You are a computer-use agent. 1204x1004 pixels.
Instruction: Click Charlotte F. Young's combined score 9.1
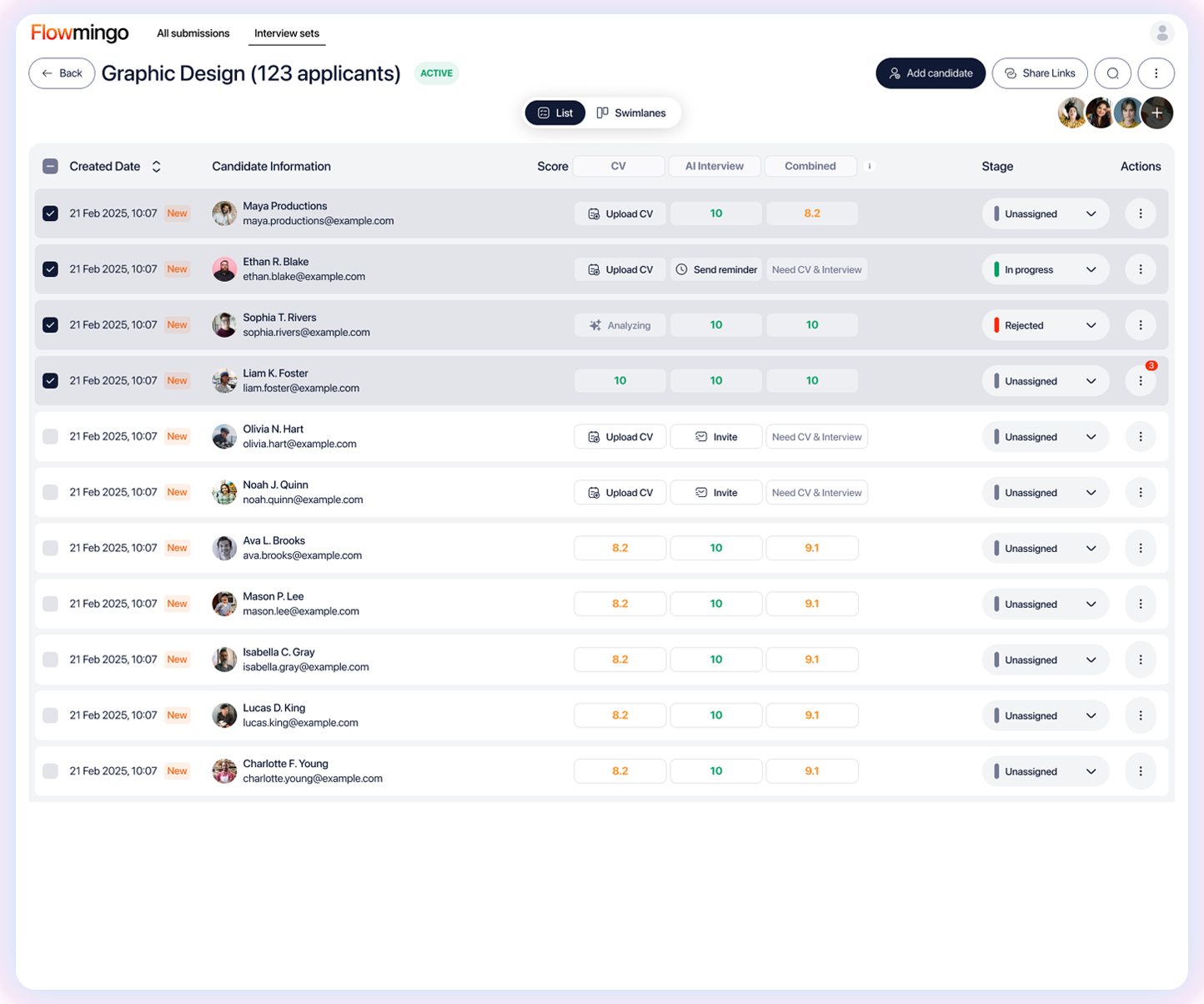tap(812, 771)
